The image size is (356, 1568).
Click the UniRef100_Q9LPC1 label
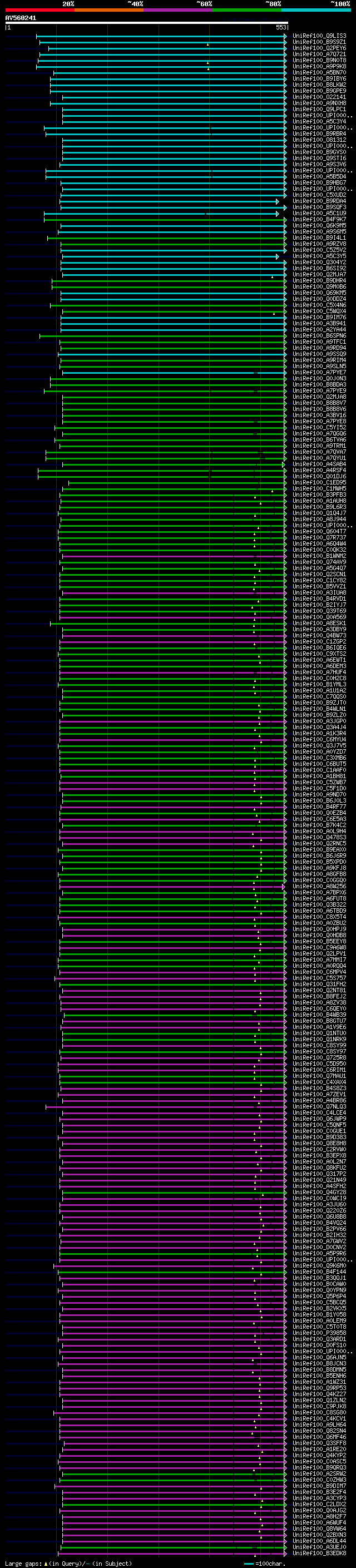[x=319, y=109]
